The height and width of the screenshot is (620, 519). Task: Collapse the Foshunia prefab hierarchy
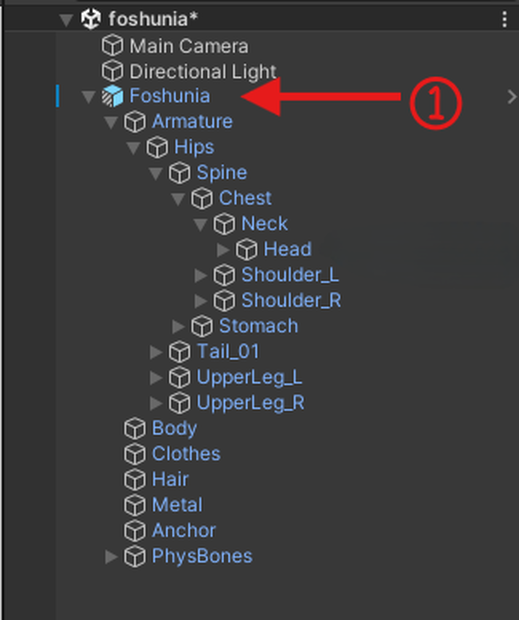pos(89,96)
